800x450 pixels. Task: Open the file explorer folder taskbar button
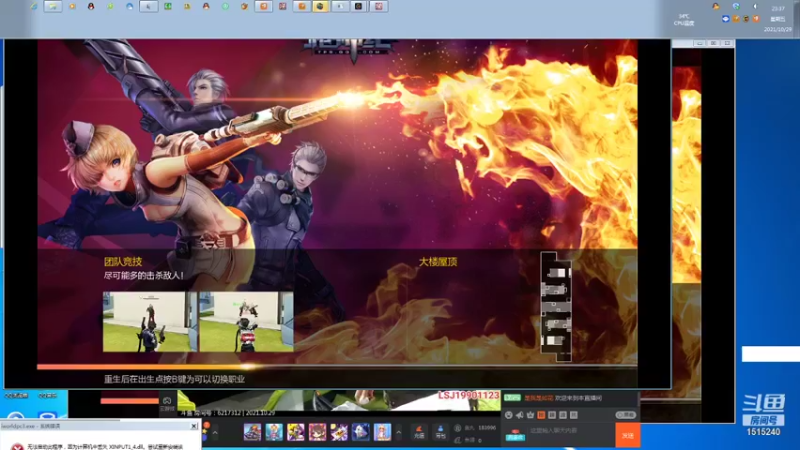tap(53, 6)
